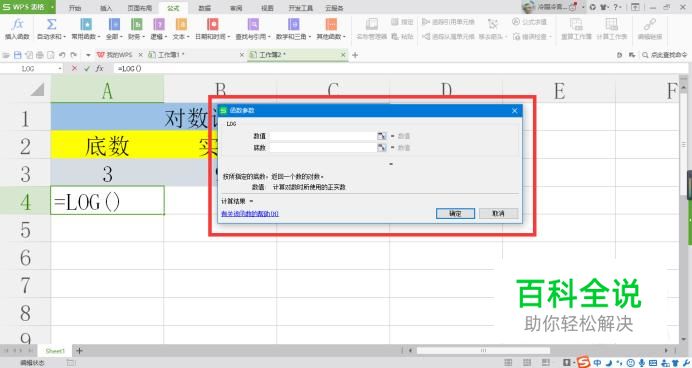Click the 点此查找命令 search box
Image resolution: width=692 pixels, height=368 pixels.
pos(665,55)
